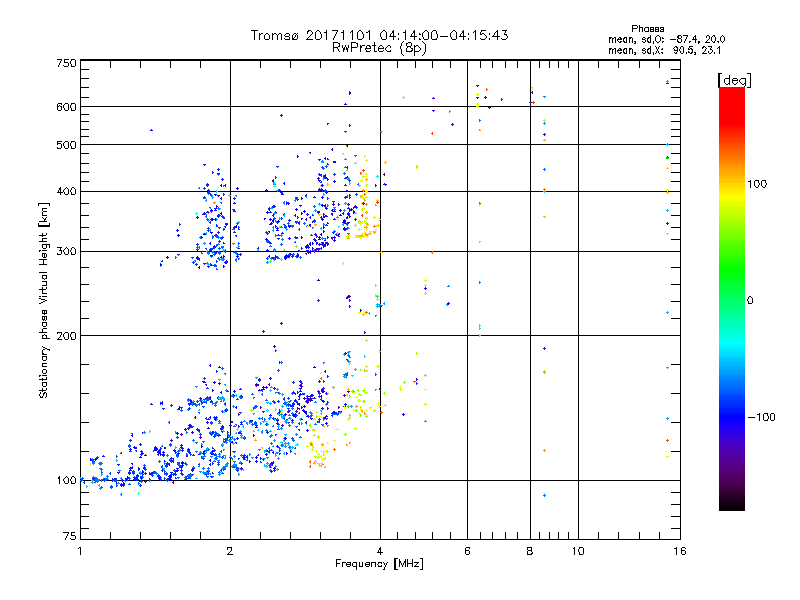The height and width of the screenshot is (600, 800).
Task: Click the 'mean, sd,O: -87.4, 20.0' line
Action: coord(667,39)
